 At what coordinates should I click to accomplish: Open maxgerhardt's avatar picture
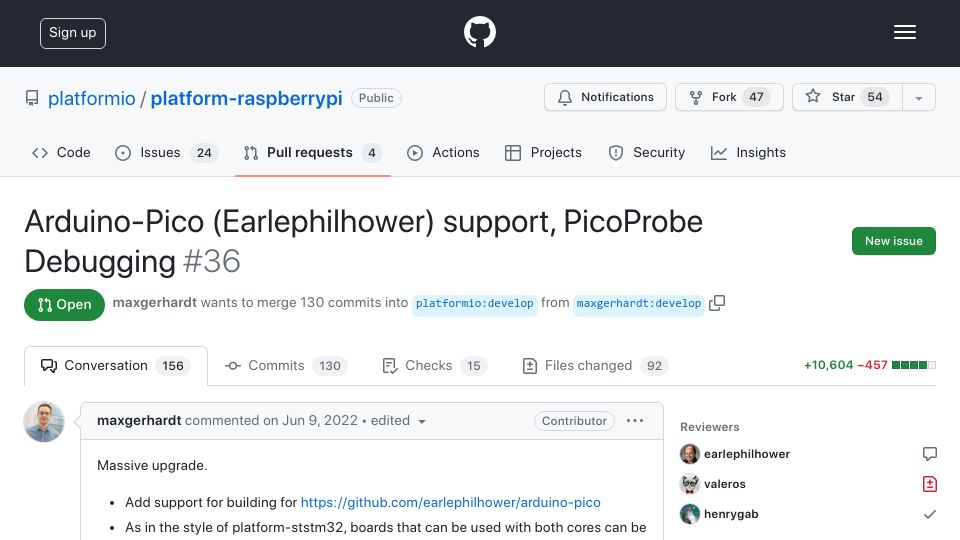click(43, 422)
